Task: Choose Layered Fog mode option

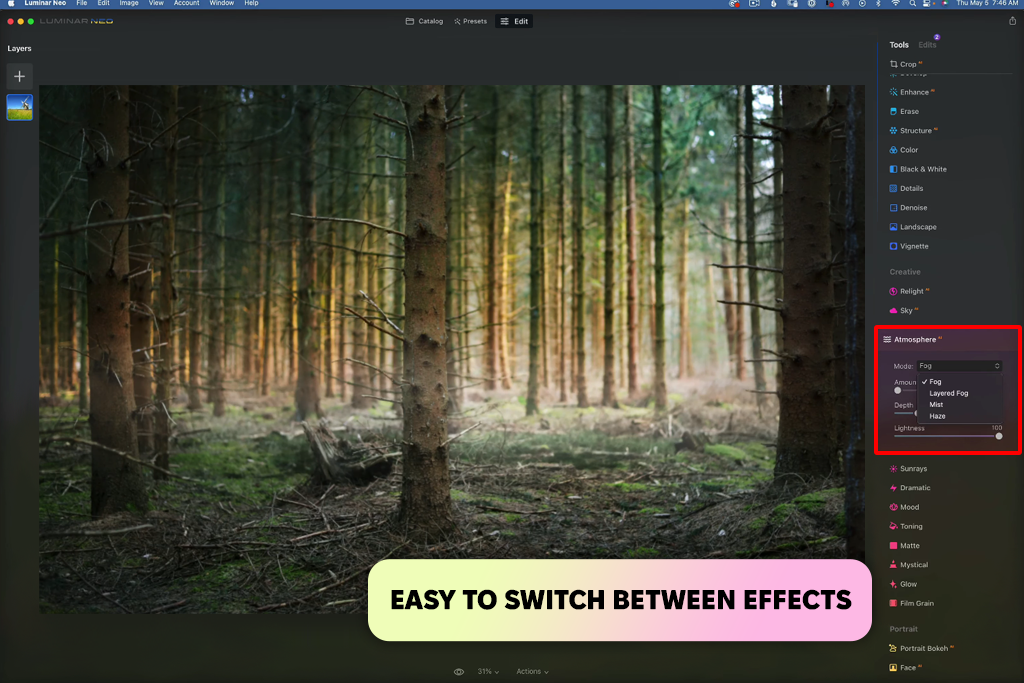Action: (949, 394)
